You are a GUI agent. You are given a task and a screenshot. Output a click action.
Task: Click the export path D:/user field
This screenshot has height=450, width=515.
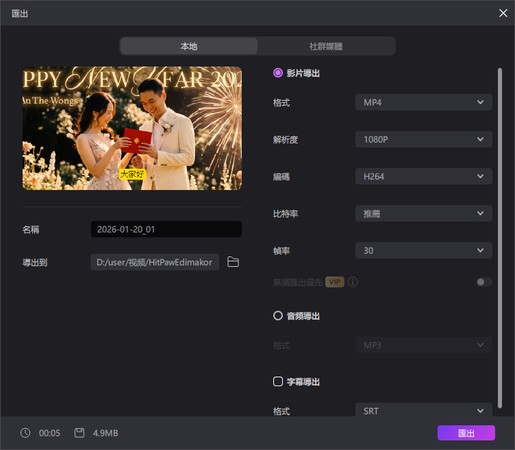(155, 262)
